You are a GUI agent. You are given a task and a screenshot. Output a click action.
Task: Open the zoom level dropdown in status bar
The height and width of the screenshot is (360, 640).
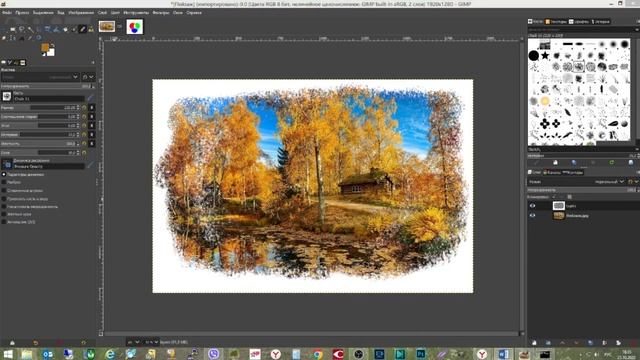[x=151, y=342]
